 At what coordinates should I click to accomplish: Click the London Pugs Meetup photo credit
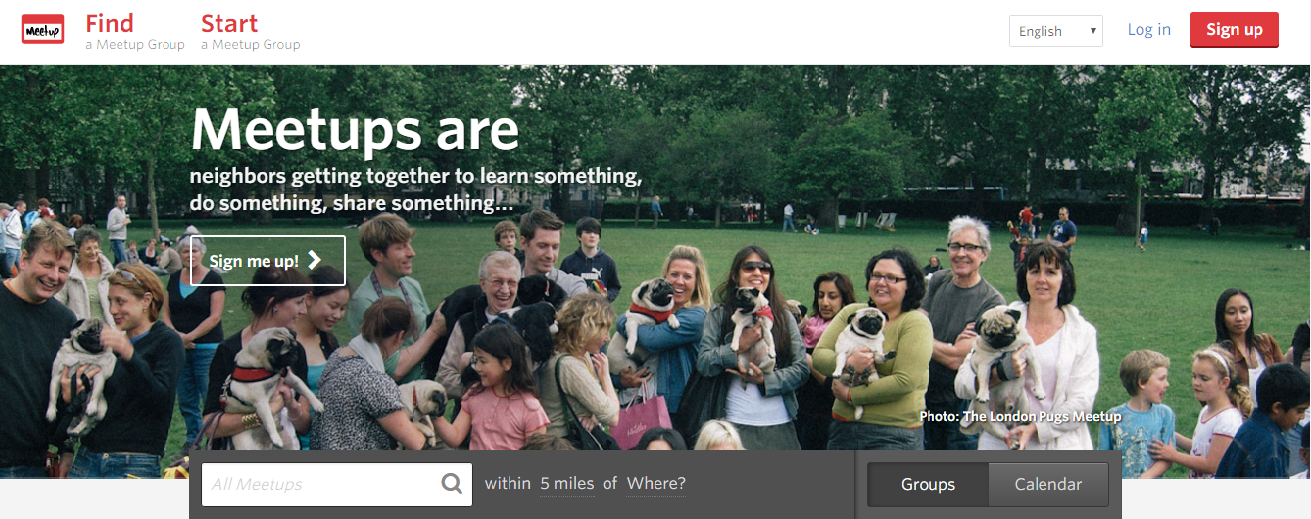coord(1021,416)
